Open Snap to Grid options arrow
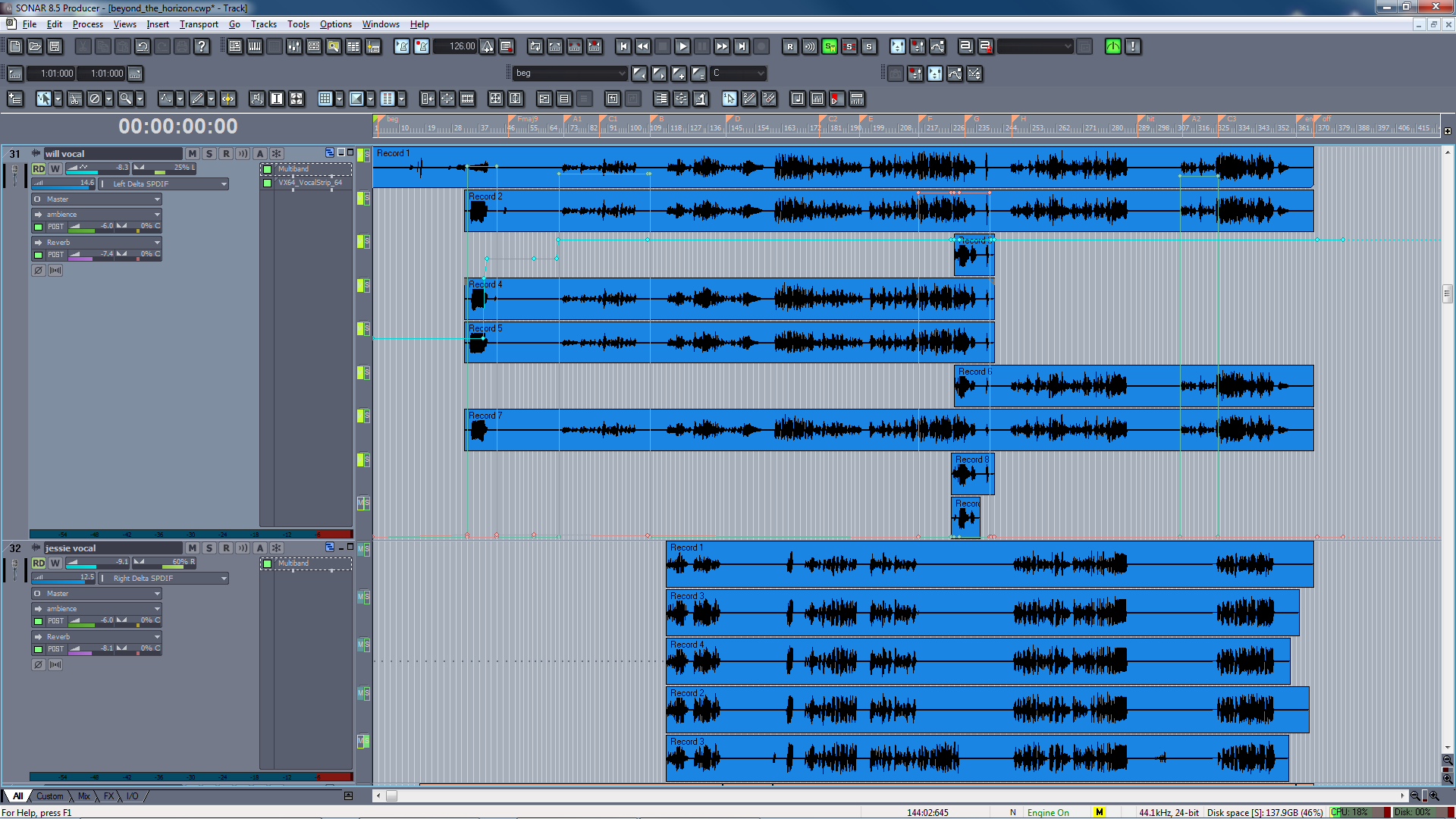 click(340, 99)
